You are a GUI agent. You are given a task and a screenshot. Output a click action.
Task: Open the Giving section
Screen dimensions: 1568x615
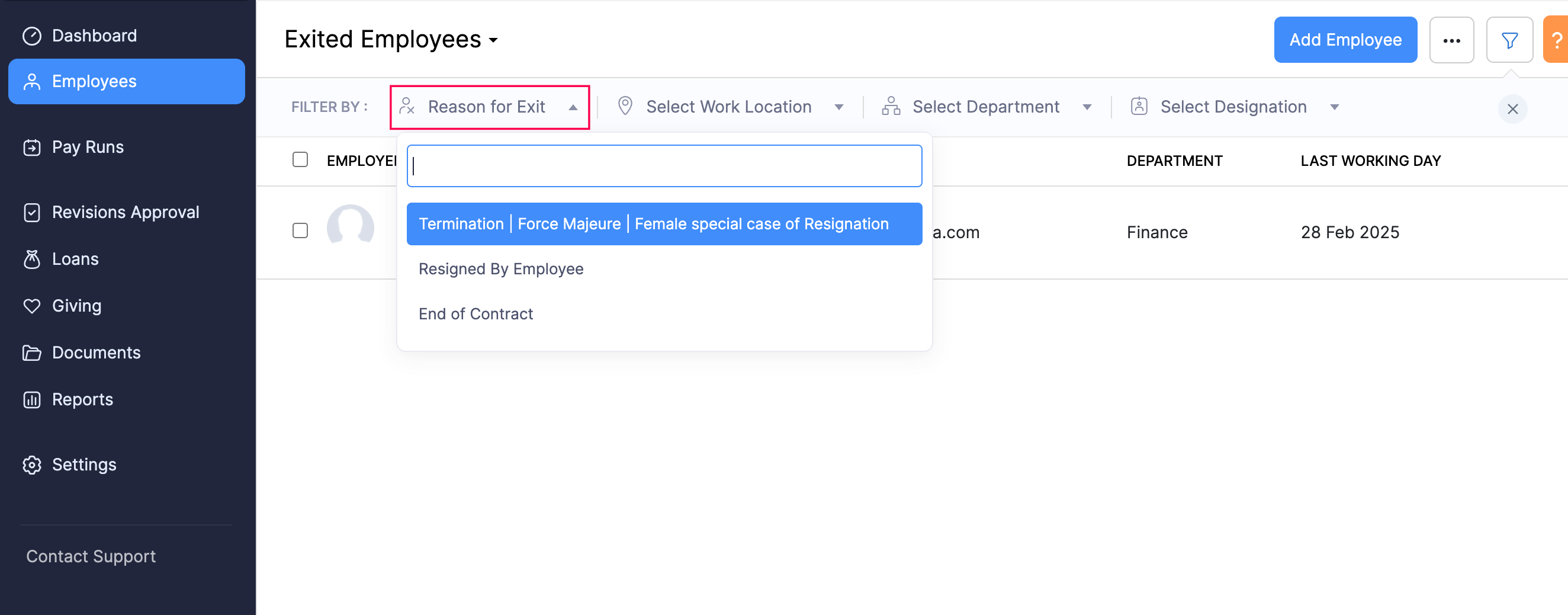pyautogui.click(x=76, y=305)
